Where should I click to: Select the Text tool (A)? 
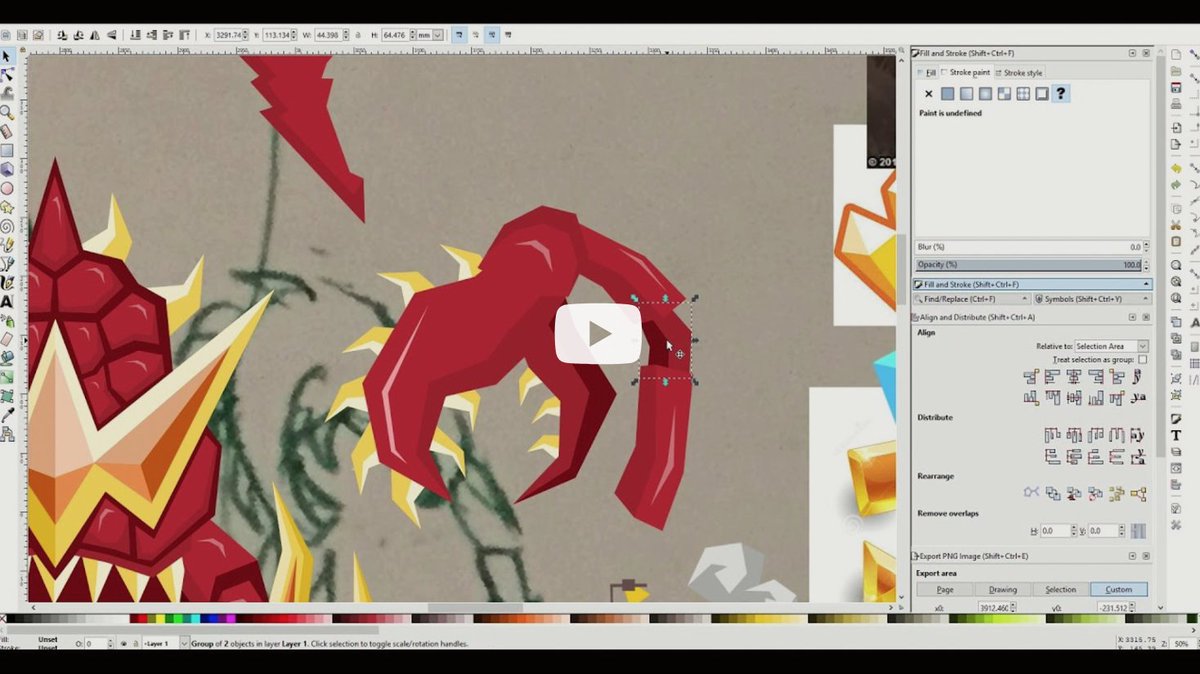7,301
